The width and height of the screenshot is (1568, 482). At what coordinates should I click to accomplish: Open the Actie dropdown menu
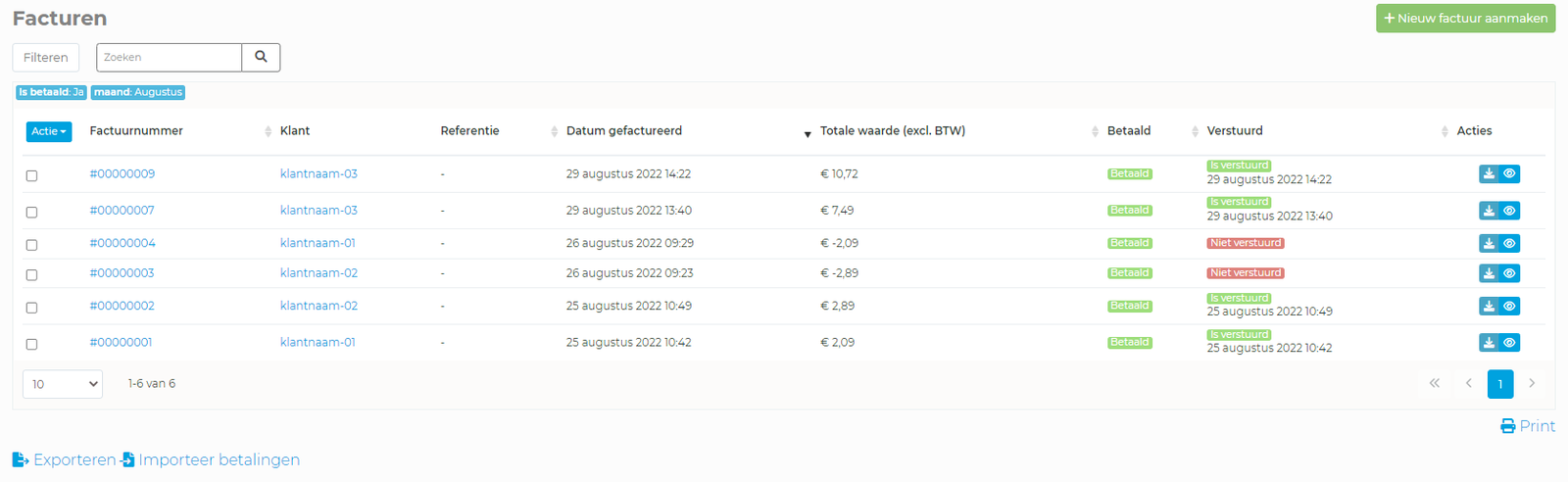pyautogui.click(x=48, y=131)
